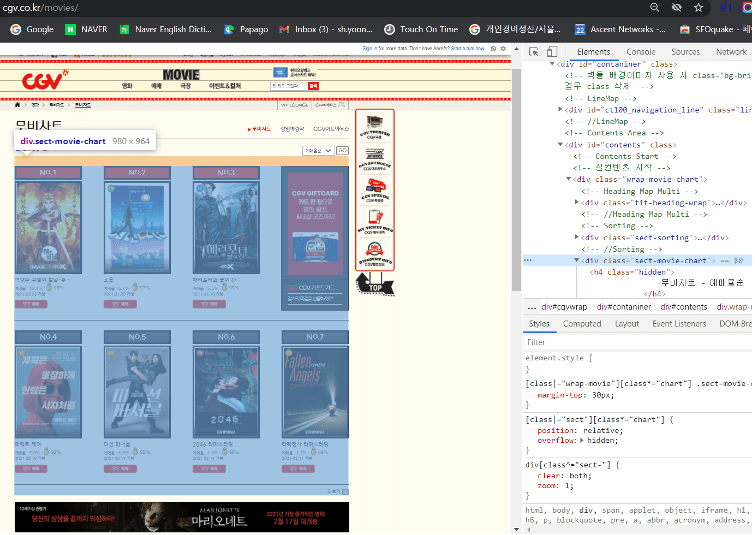The height and width of the screenshot is (535, 755).
Task: Click the crossed-out eye icon in address bar
Action: tap(677, 7)
